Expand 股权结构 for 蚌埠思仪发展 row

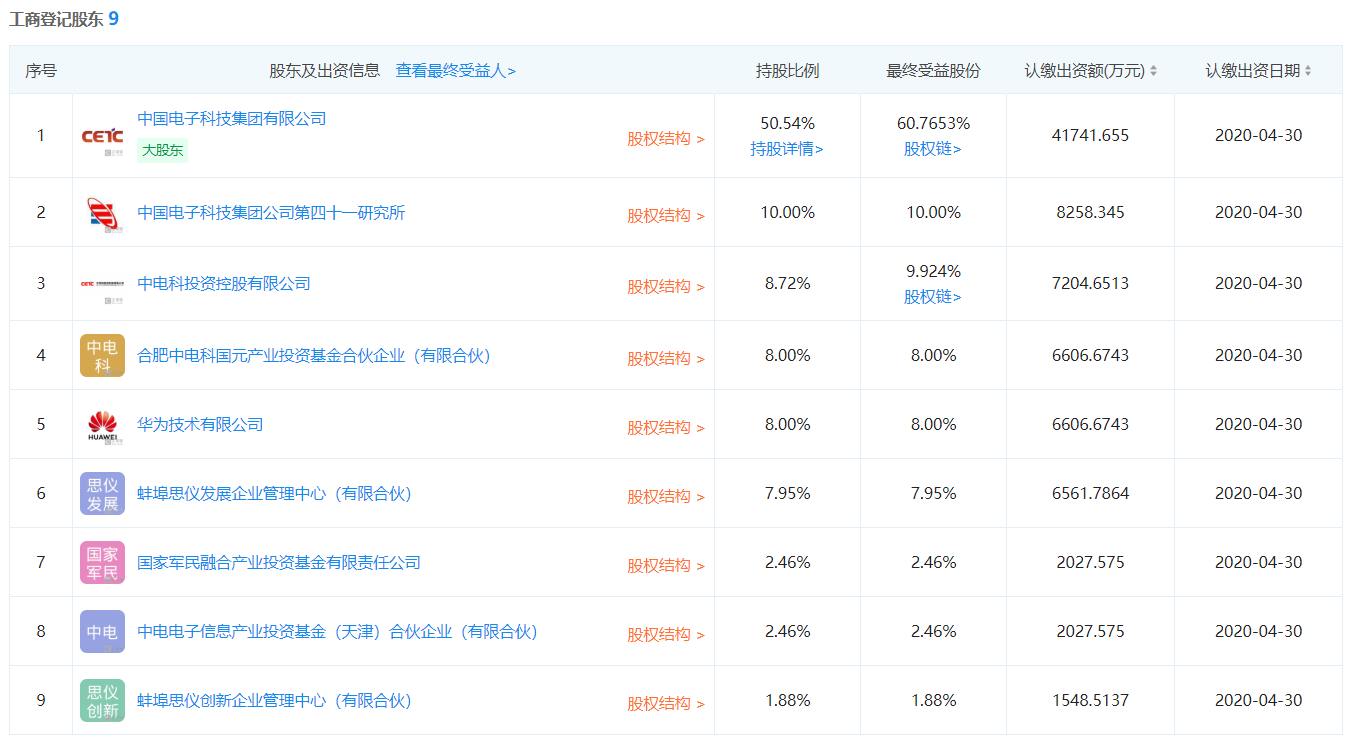click(x=666, y=497)
